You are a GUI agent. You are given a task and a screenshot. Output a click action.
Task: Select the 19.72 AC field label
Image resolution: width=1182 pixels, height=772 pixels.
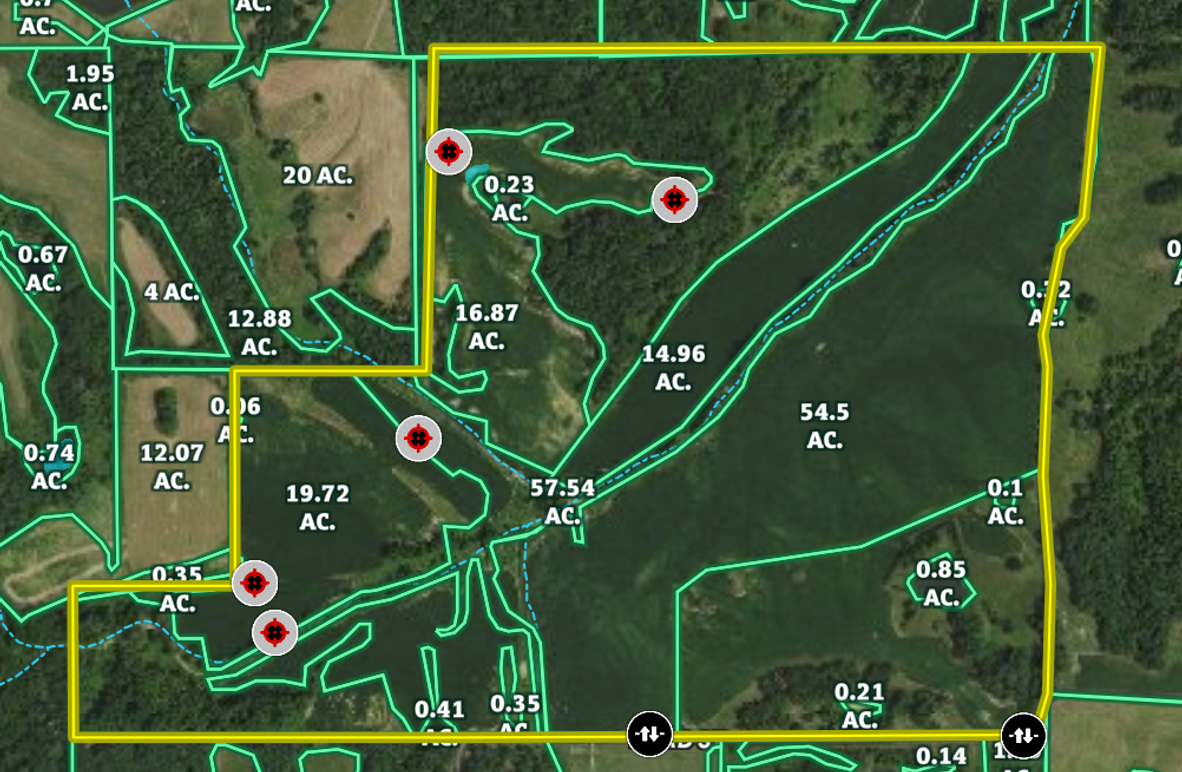(317, 507)
